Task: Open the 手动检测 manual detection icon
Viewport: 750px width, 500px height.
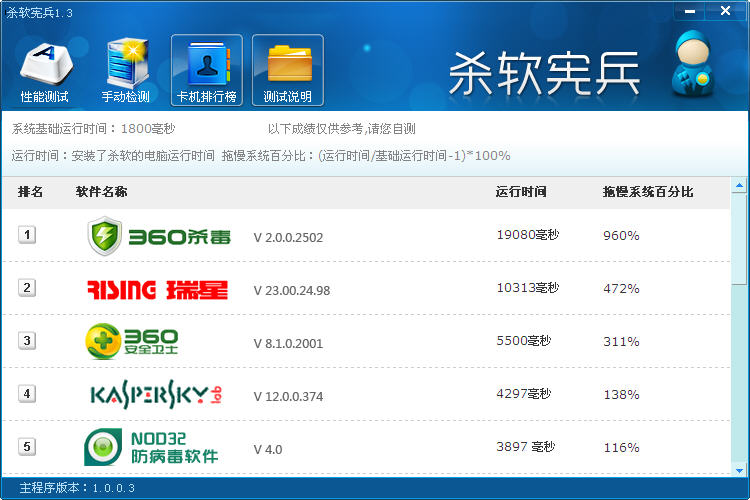Action: [x=126, y=72]
